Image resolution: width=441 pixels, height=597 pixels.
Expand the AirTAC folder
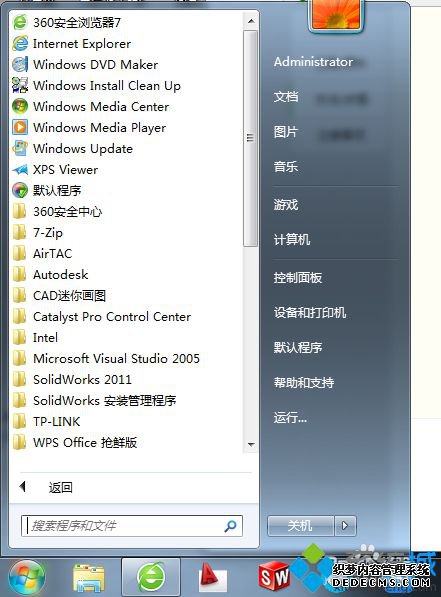(42, 253)
